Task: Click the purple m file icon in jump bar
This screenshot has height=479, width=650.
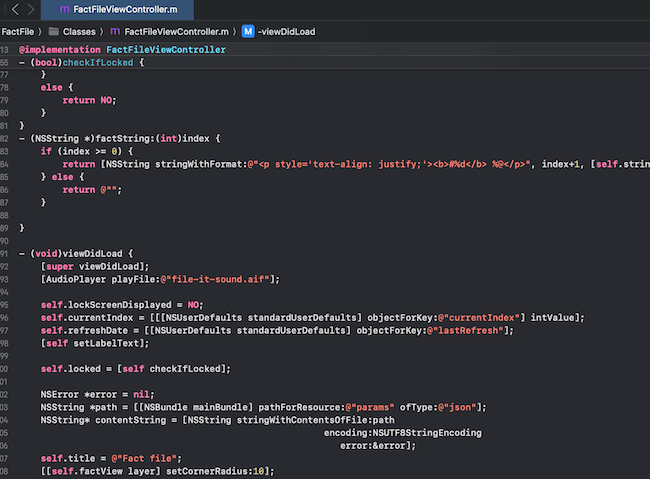Action: 114,31
